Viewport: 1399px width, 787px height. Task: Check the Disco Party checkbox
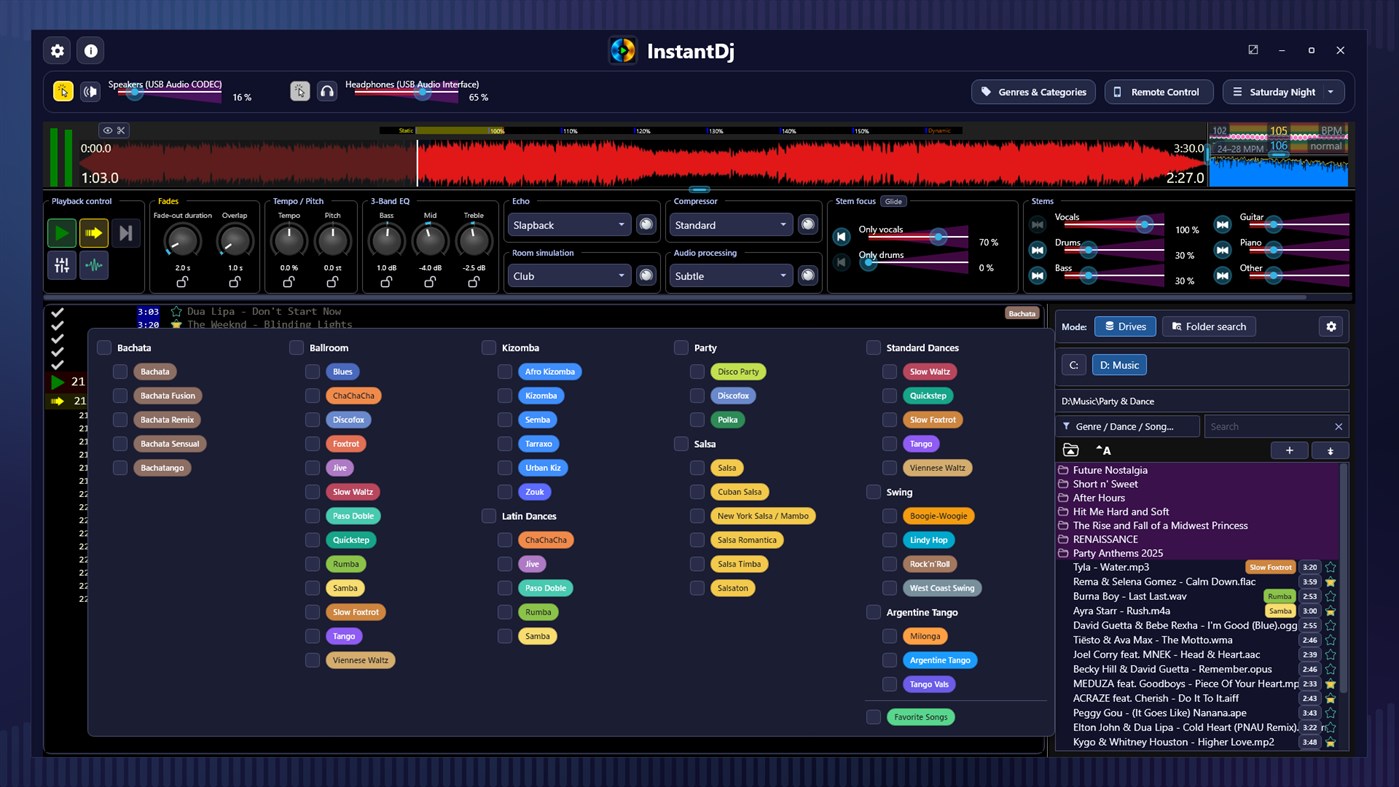click(696, 372)
